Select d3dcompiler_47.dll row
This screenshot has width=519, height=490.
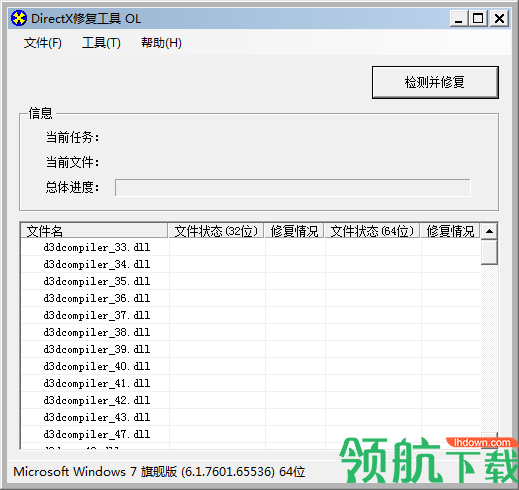(251, 434)
